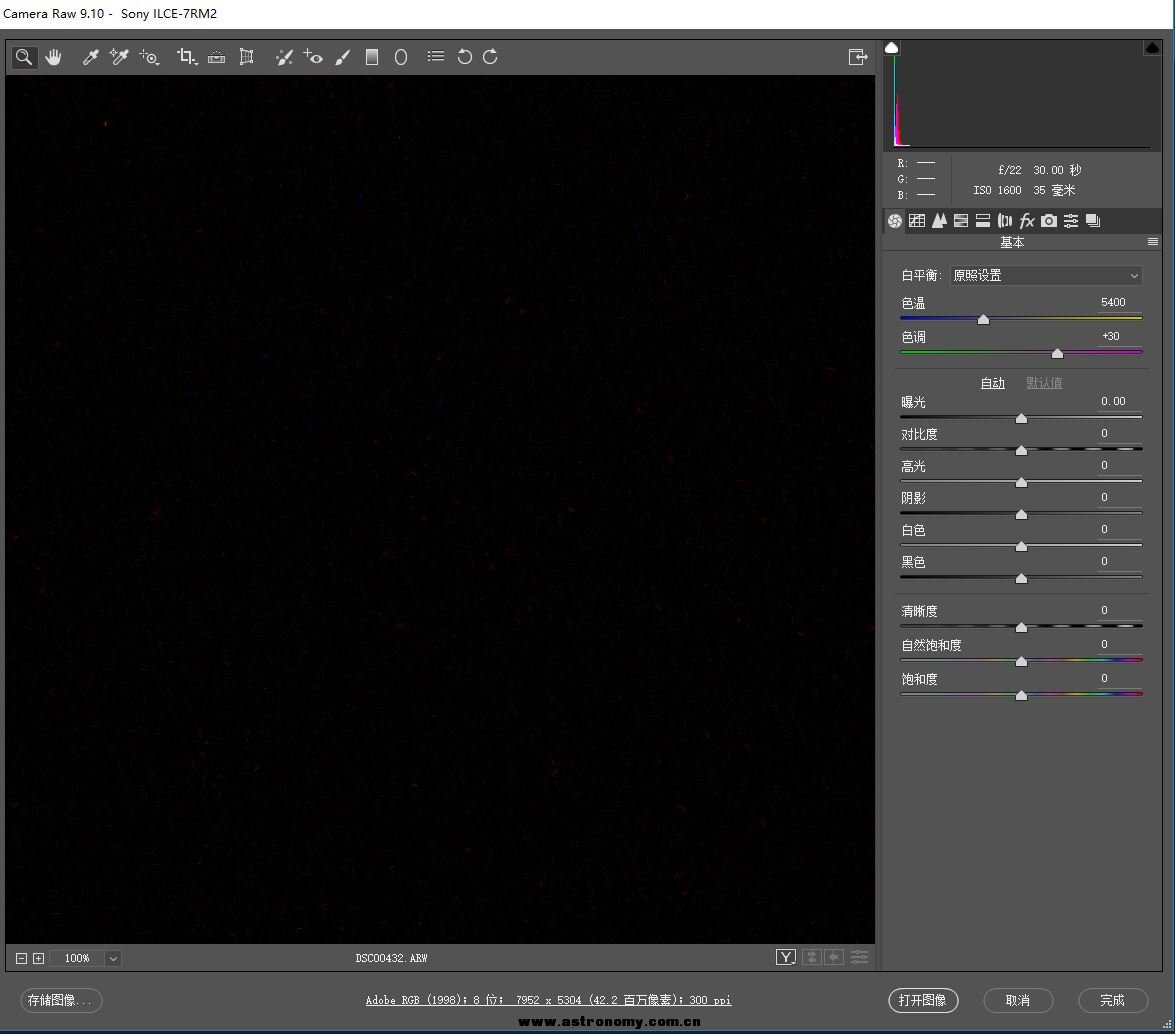Click the 打开图像 open image button
This screenshot has height=1034, width=1175.
(922, 1000)
